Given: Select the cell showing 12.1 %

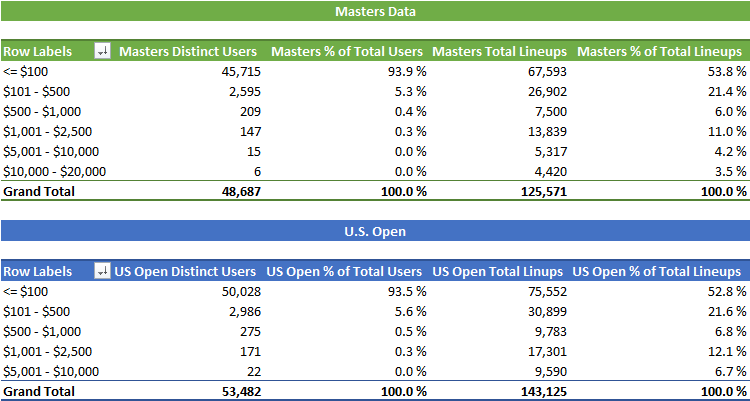Looking at the screenshot, I should click(727, 352).
